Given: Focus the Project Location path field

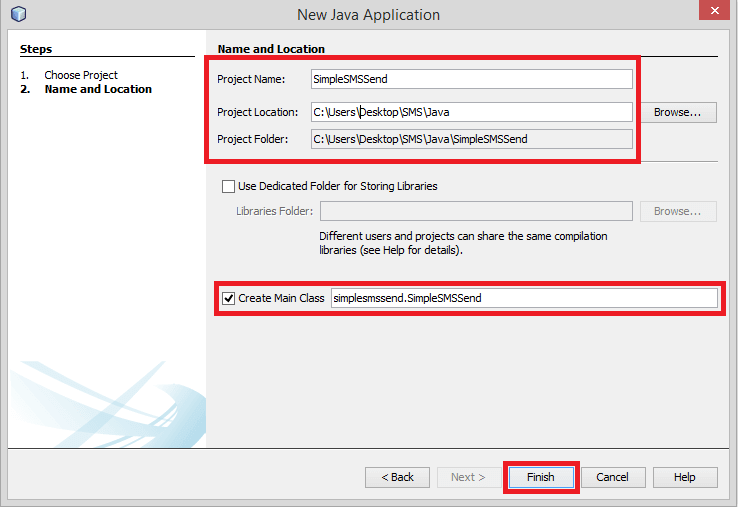Looking at the screenshot, I should point(471,112).
